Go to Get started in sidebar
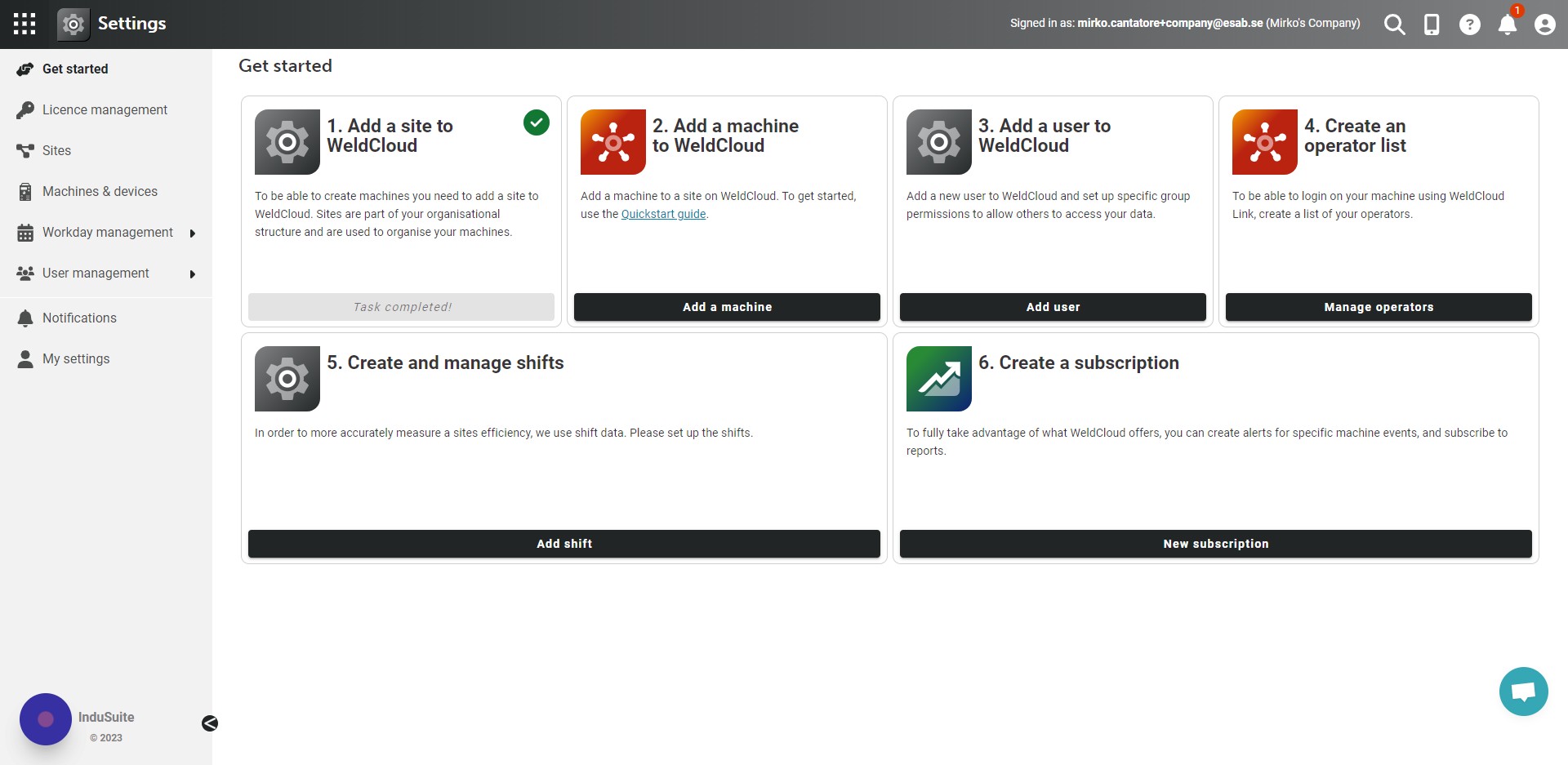The height and width of the screenshot is (765, 1568). (106, 69)
